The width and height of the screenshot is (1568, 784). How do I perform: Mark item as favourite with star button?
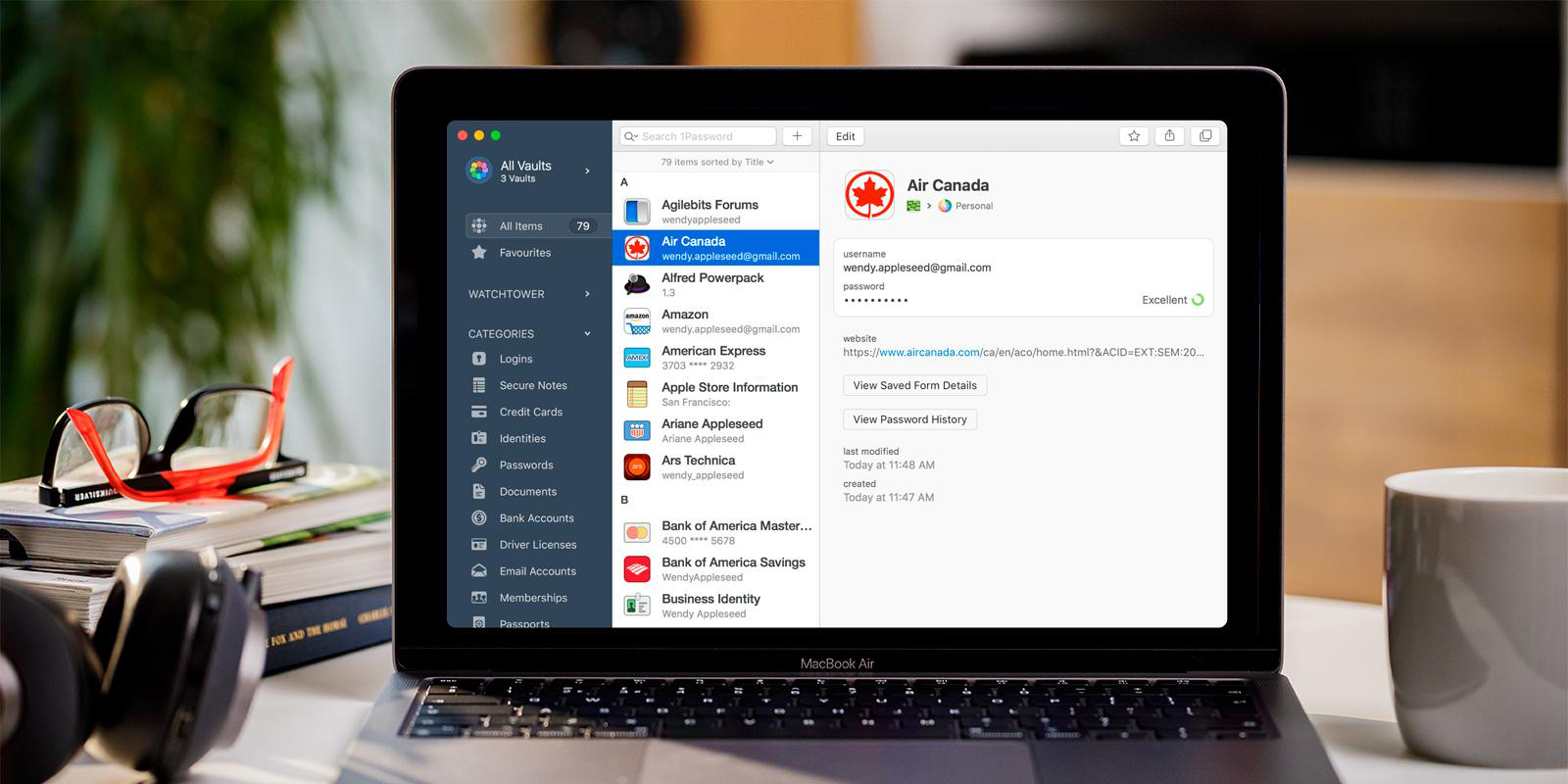click(x=1134, y=136)
